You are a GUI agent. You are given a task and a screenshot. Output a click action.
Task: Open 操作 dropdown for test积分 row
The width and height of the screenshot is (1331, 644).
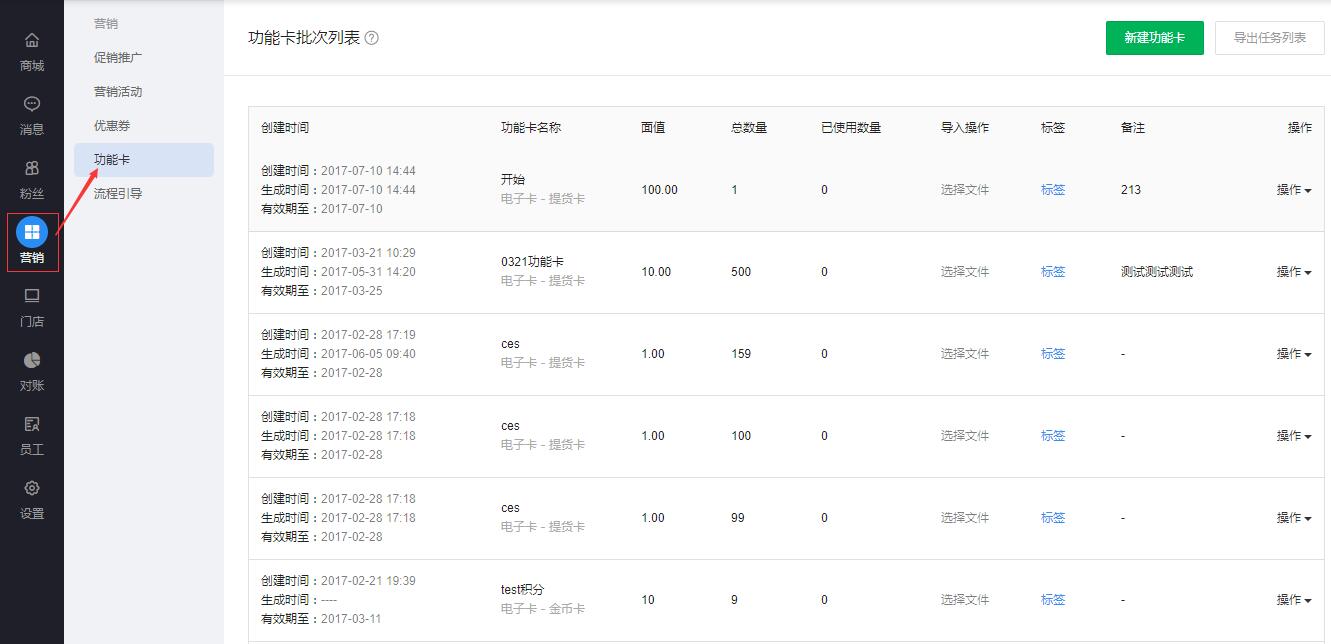[x=1294, y=600]
